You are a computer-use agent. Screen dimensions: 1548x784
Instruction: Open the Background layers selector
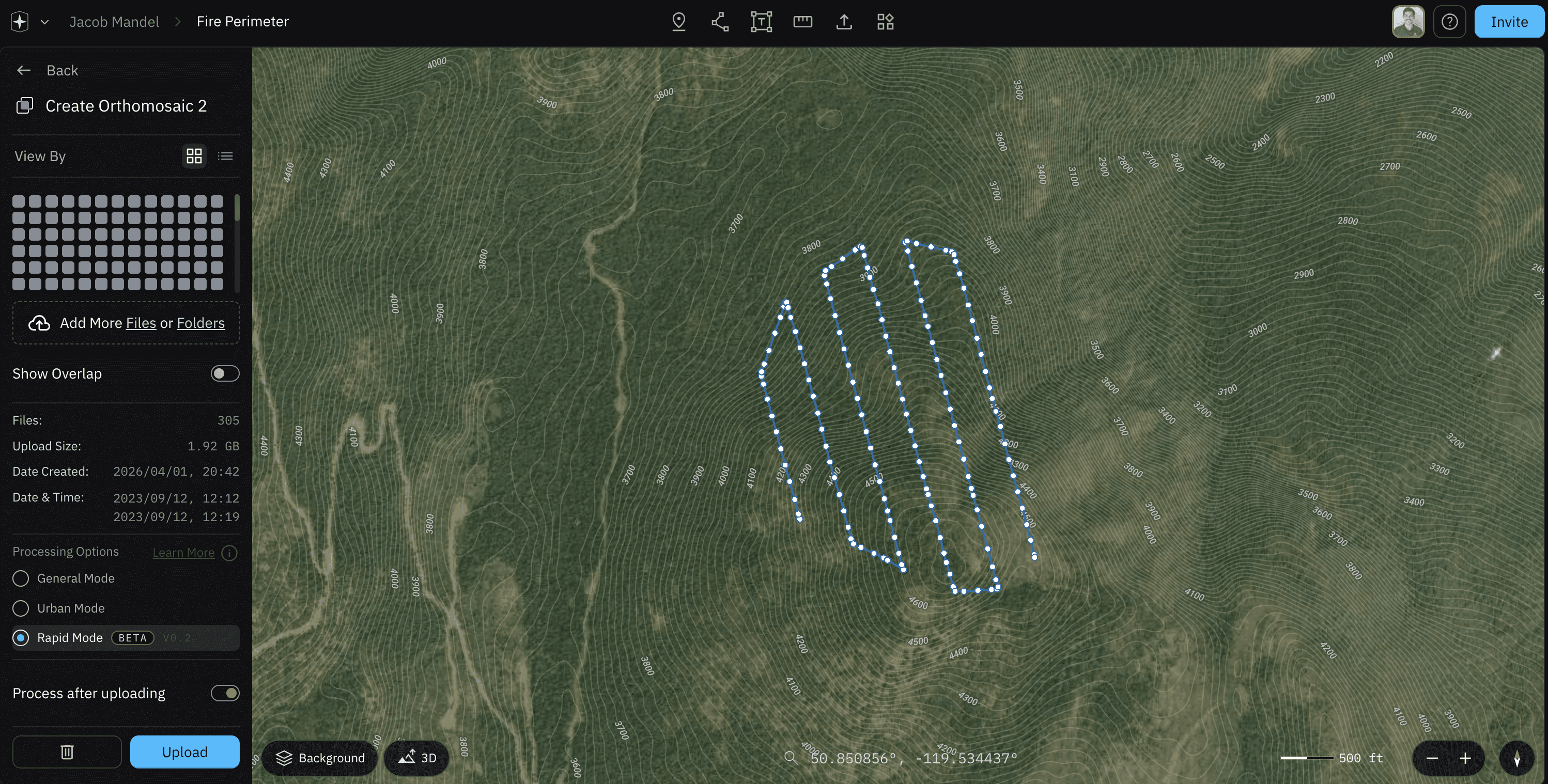click(x=320, y=758)
